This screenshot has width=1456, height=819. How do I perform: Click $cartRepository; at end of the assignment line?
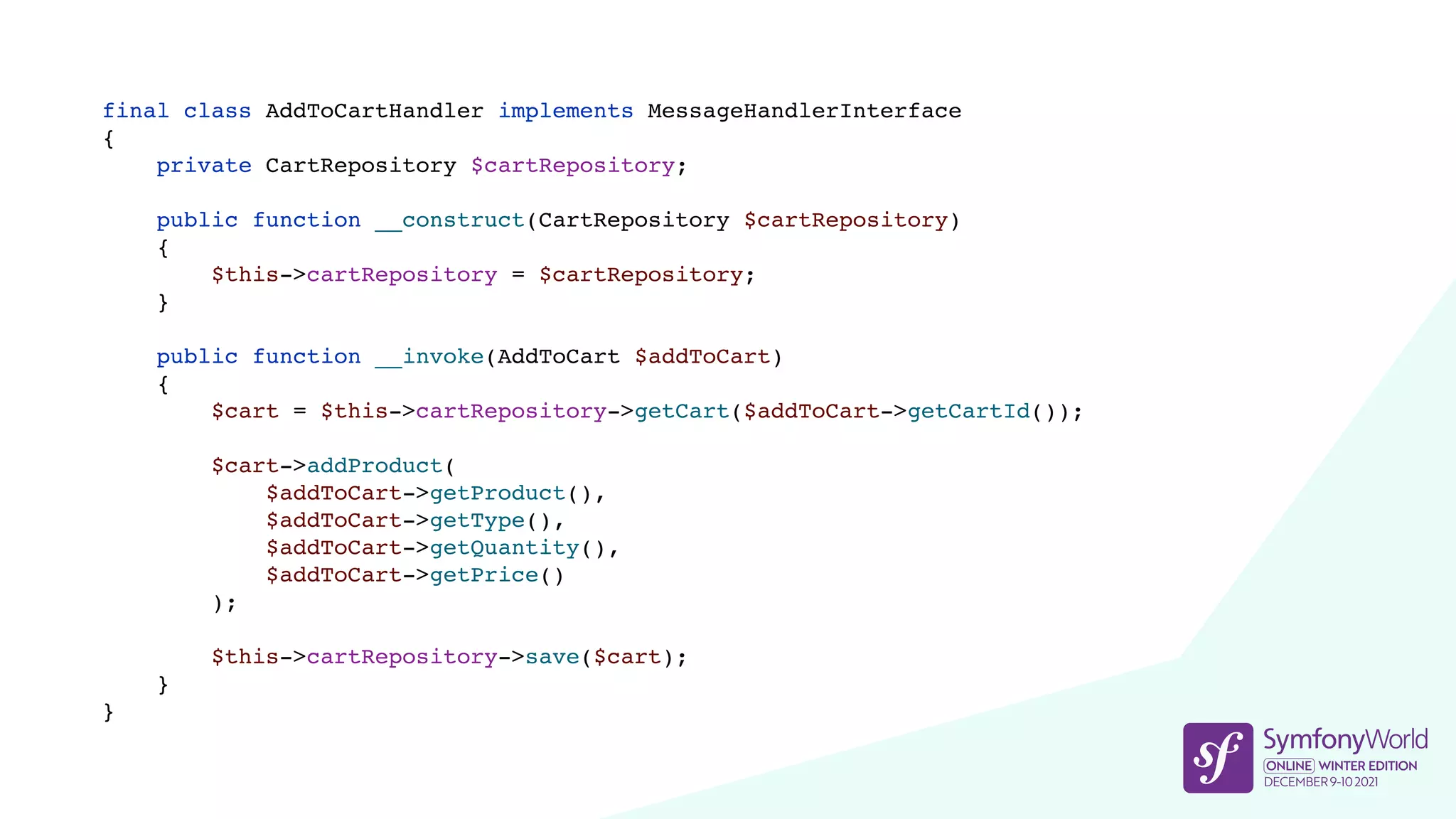pos(646,274)
